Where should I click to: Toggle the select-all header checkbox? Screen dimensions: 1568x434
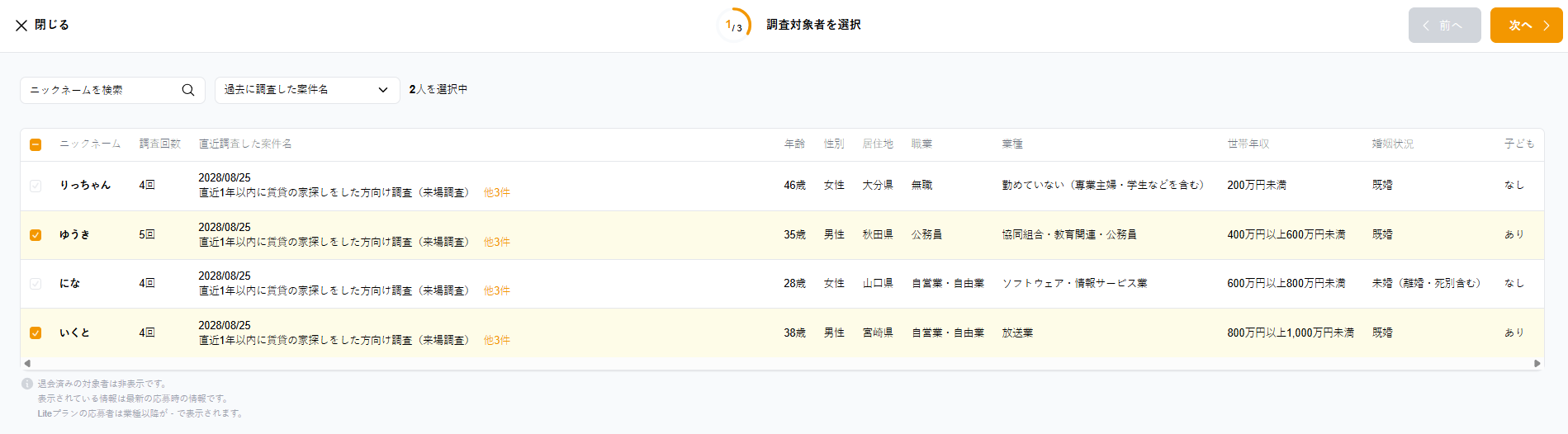pos(36,144)
